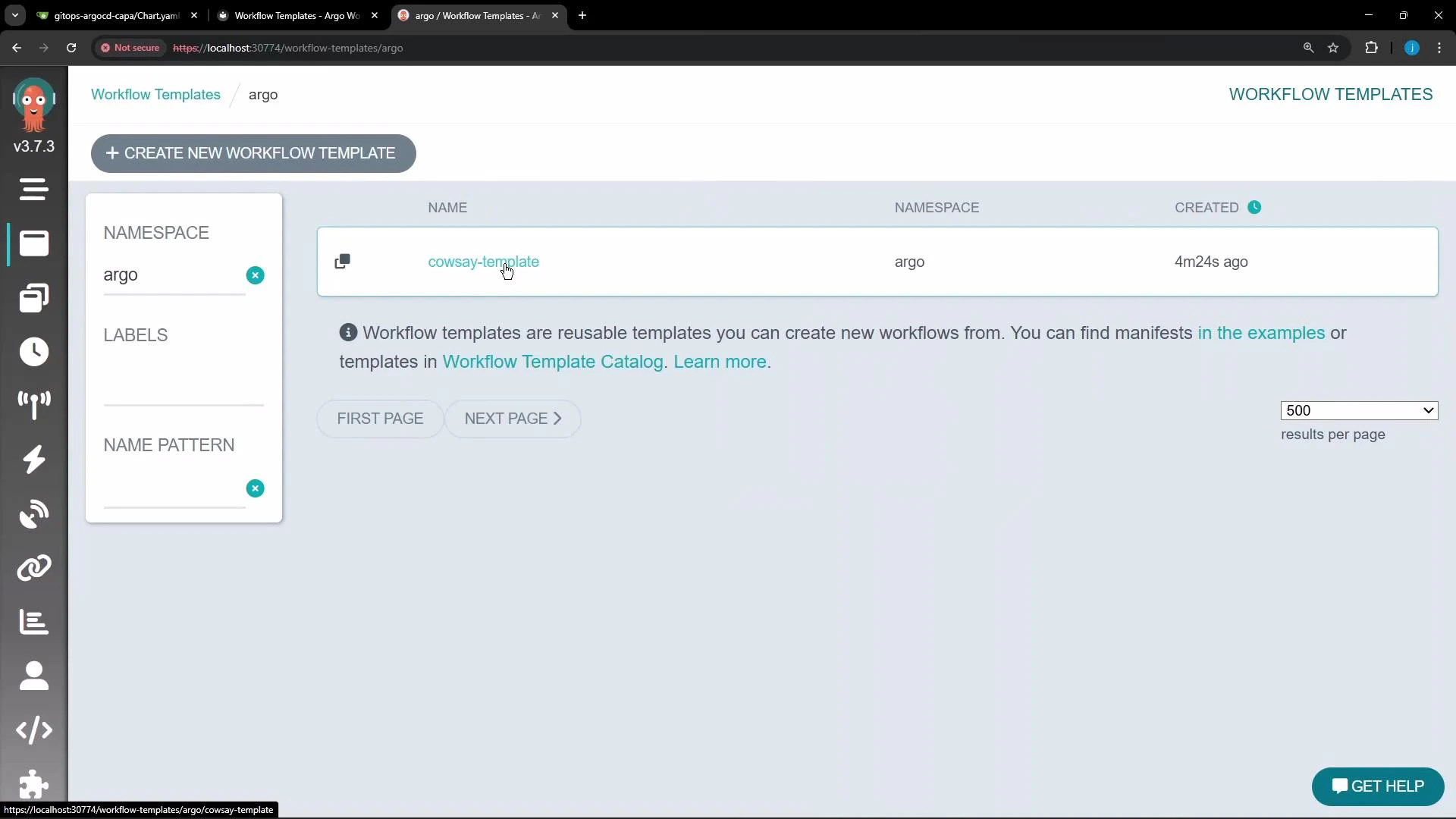Select the Plugins puzzle icon
The height and width of the screenshot is (819, 1456).
coord(33,784)
